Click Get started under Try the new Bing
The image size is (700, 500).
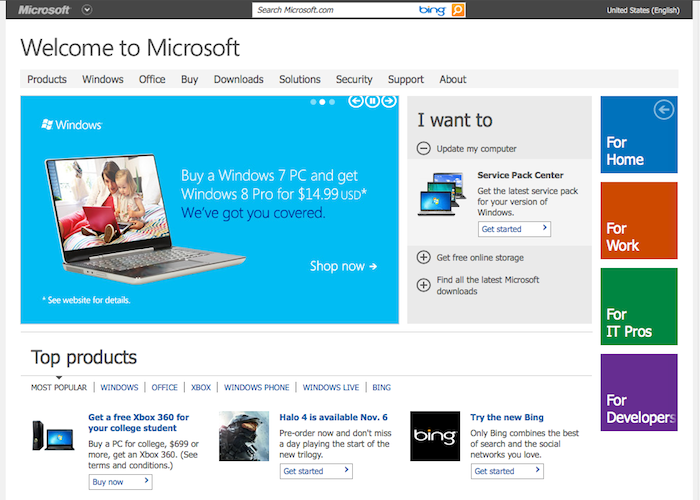click(x=507, y=471)
